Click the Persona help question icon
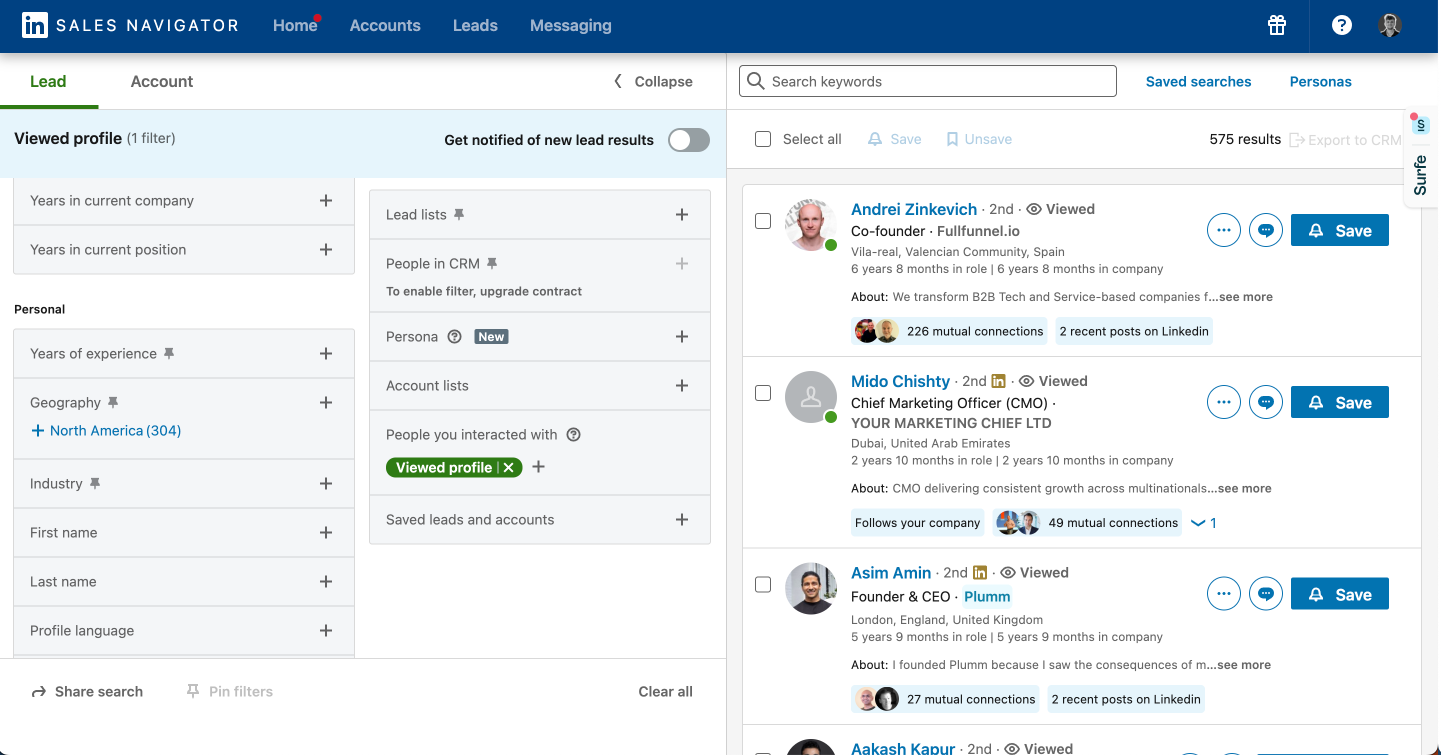The image size is (1441, 755). click(455, 337)
